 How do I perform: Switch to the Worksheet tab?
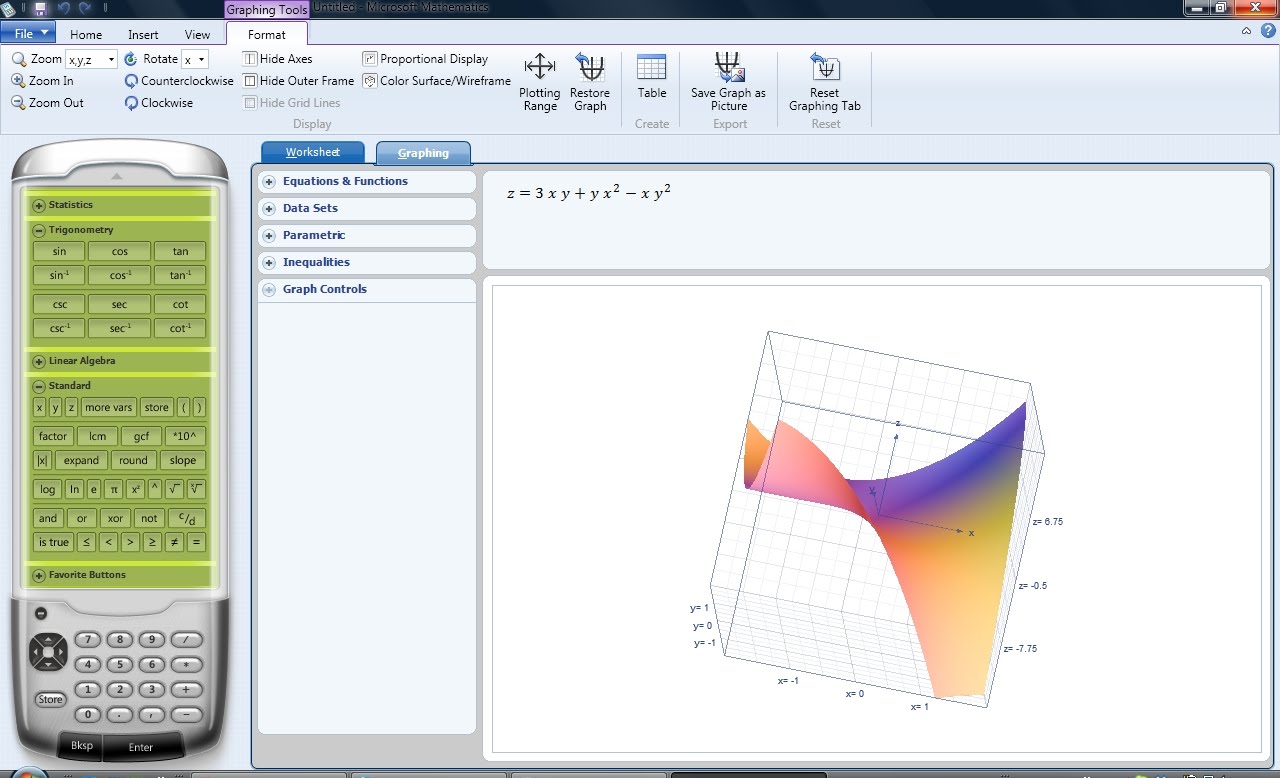[x=312, y=152]
